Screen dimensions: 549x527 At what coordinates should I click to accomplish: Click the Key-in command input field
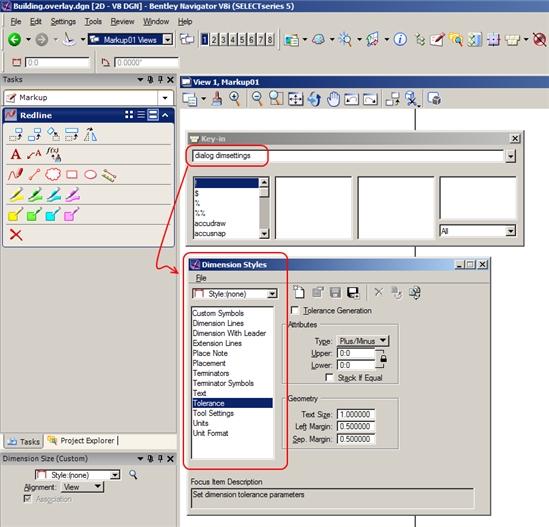coord(348,156)
